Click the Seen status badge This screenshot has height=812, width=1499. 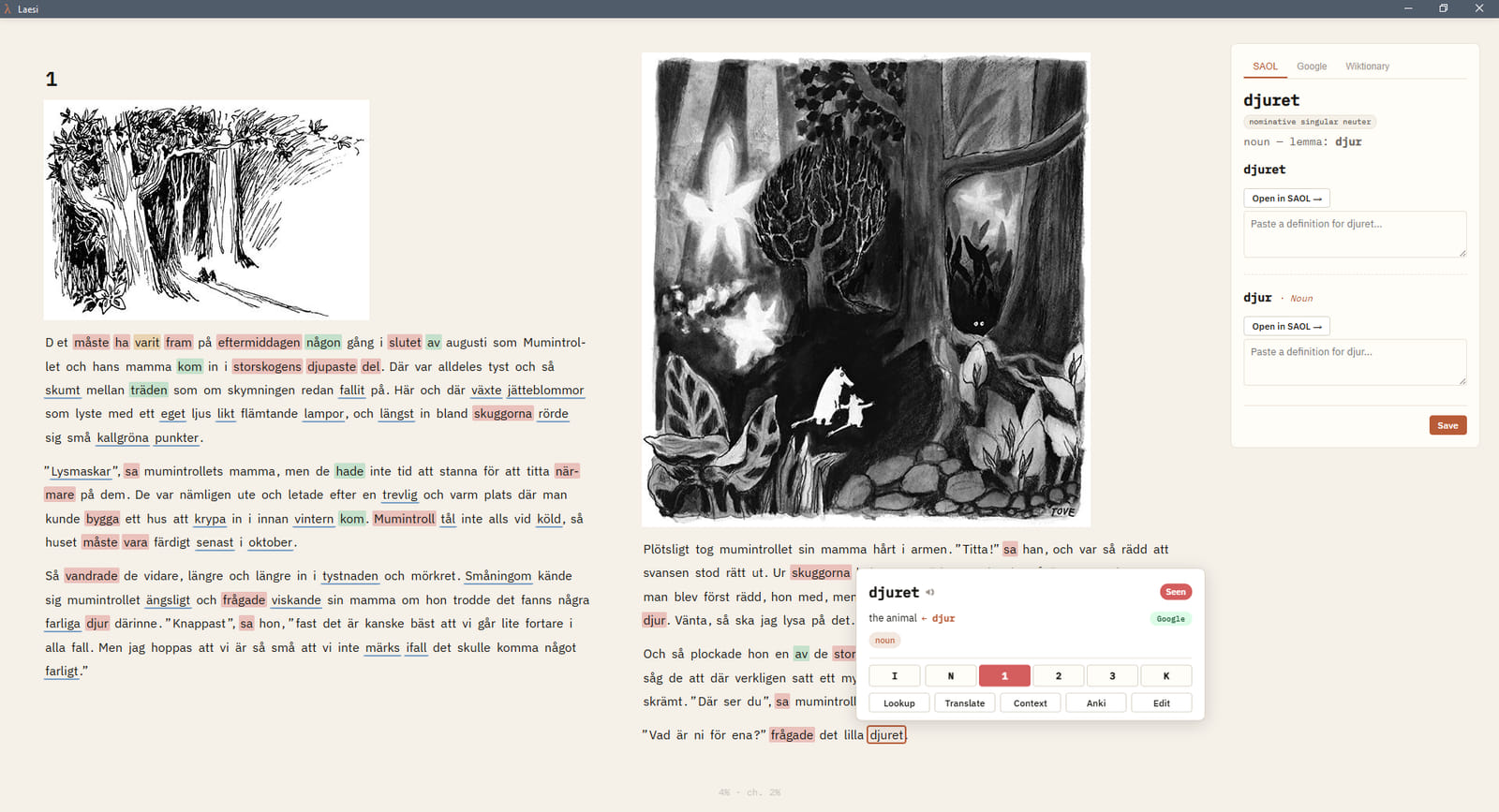(1175, 592)
